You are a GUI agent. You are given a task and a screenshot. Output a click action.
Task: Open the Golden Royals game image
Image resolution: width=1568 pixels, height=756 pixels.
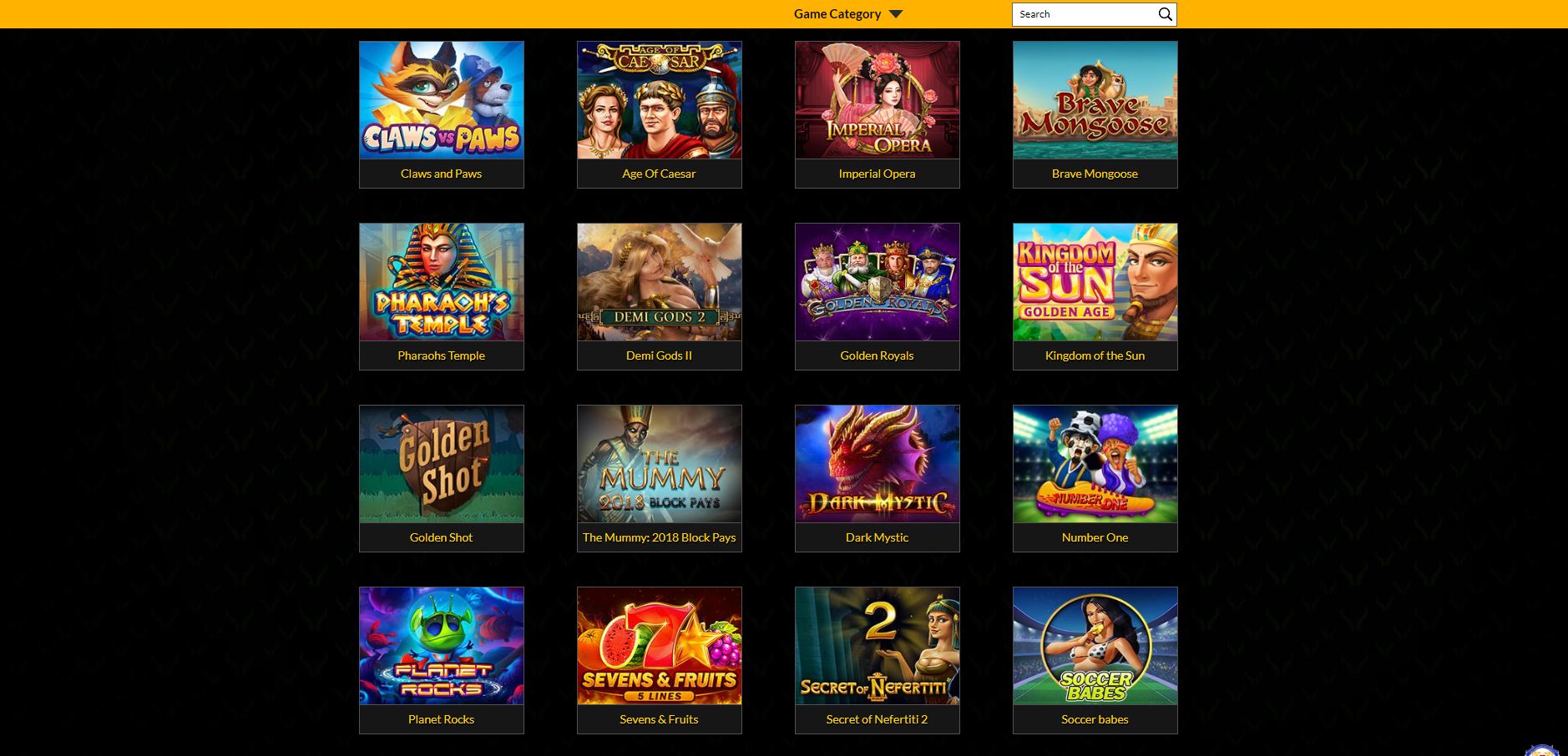tap(878, 282)
